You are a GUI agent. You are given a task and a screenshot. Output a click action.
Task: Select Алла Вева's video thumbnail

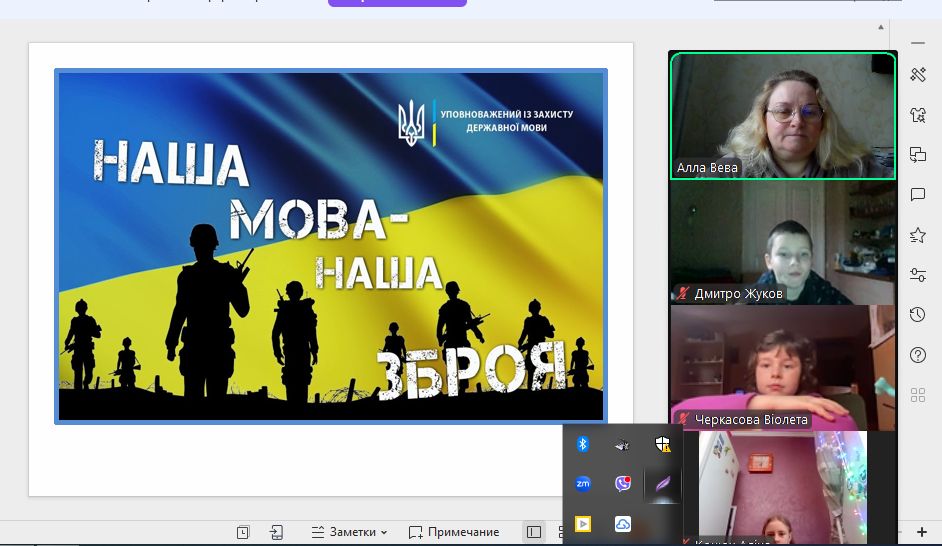click(x=783, y=116)
